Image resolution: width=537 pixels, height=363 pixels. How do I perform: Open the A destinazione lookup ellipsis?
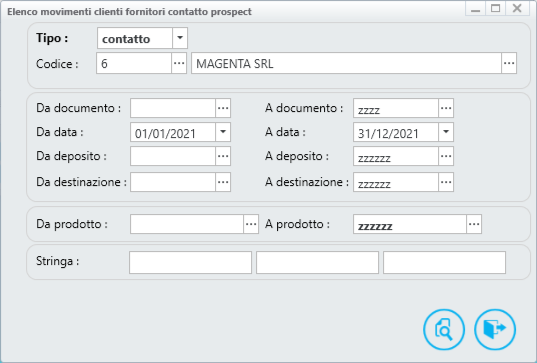pos(446,182)
